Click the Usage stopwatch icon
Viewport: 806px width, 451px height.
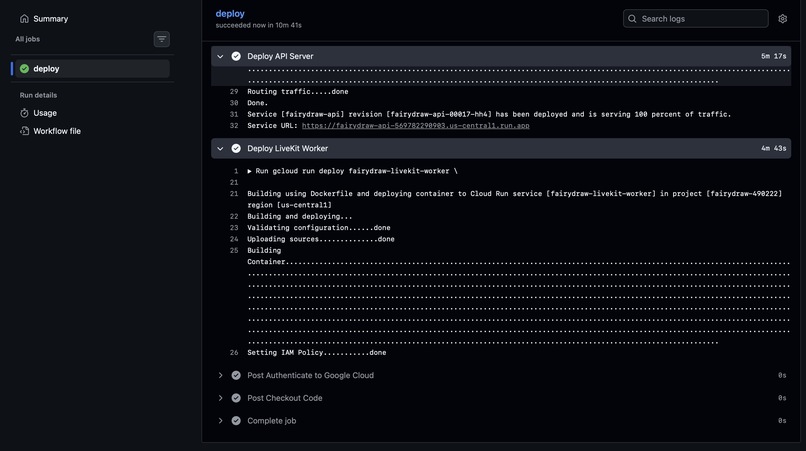(x=24, y=113)
